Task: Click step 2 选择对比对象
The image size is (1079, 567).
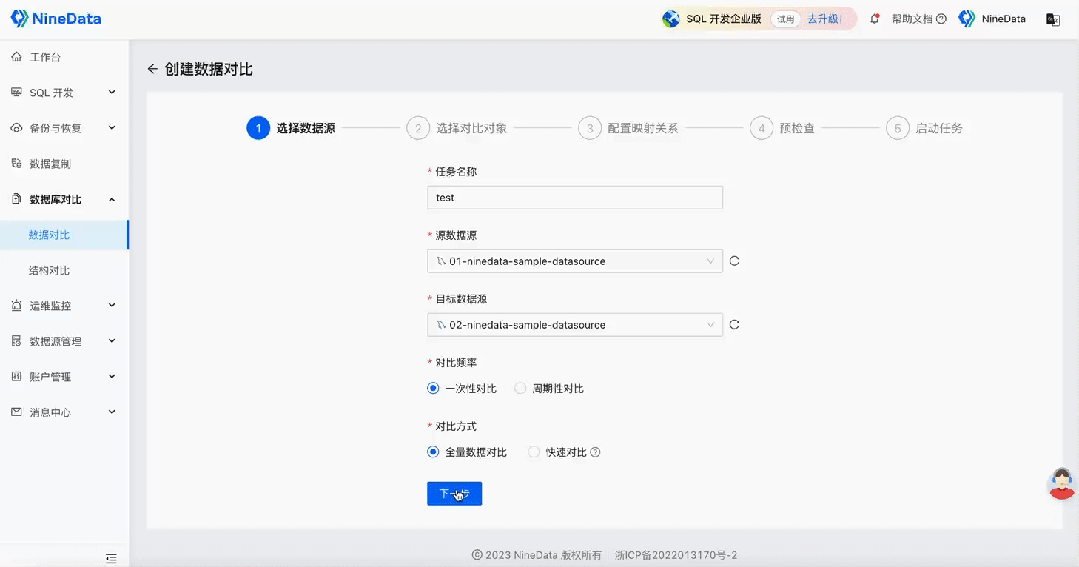Action: [457, 128]
